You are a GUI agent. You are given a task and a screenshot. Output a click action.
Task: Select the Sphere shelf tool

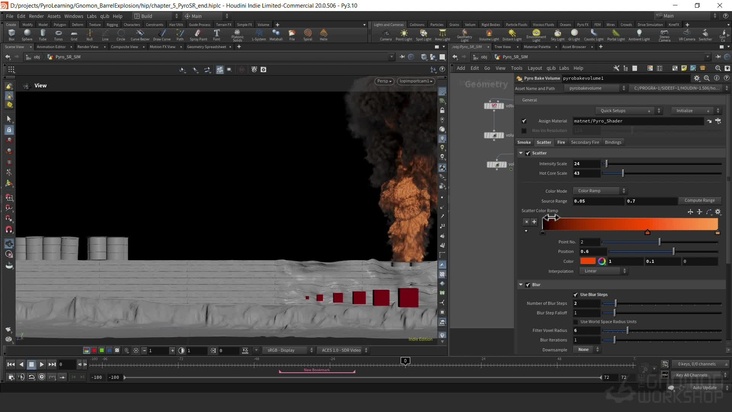point(27,35)
